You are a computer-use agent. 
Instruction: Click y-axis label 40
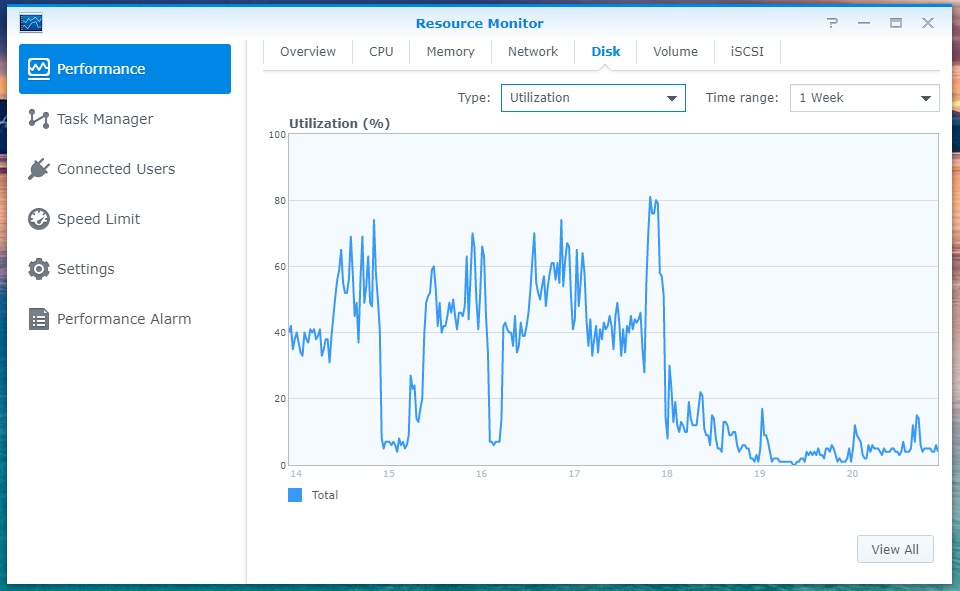(x=280, y=333)
